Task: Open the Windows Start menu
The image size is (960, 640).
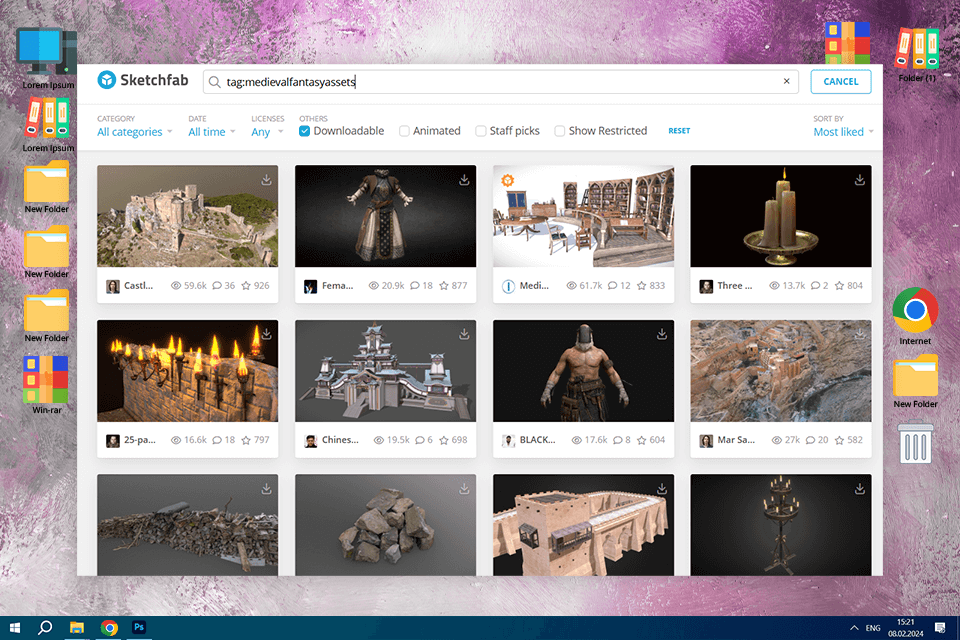Action: (15, 628)
